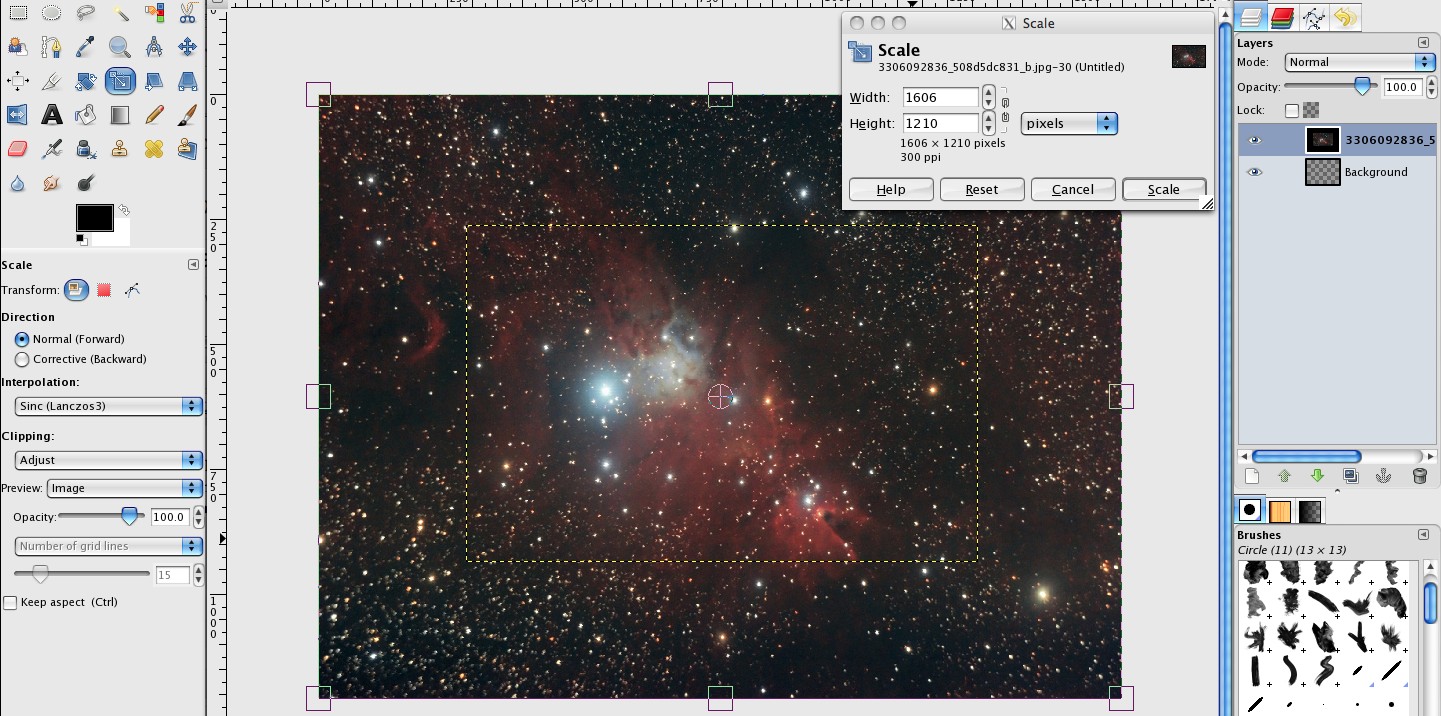Open the Interpolation Sinc (Lanczos3) dropdown
1441x716 pixels.
coord(109,406)
